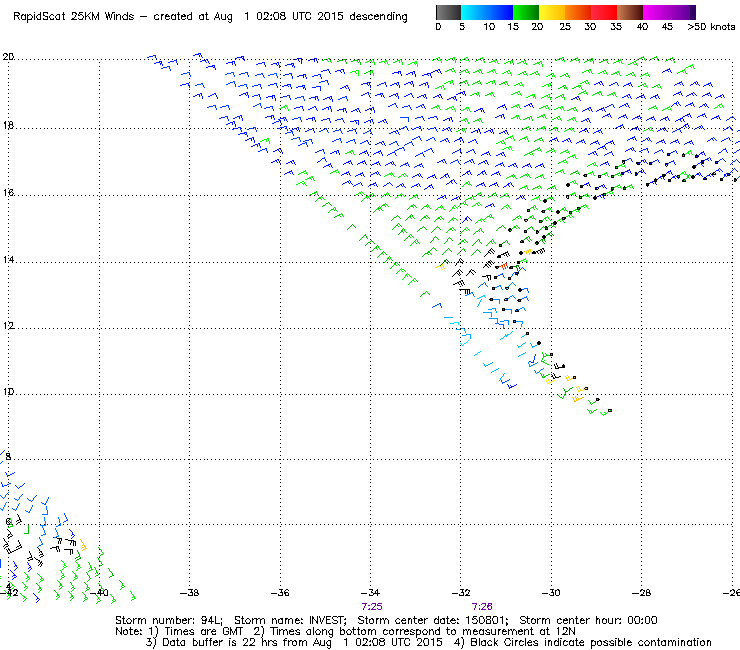The width and height of the screenshot is (740, 650).
Task: Click the '-38' longitude axis label
Action: (x=190, y=593)
